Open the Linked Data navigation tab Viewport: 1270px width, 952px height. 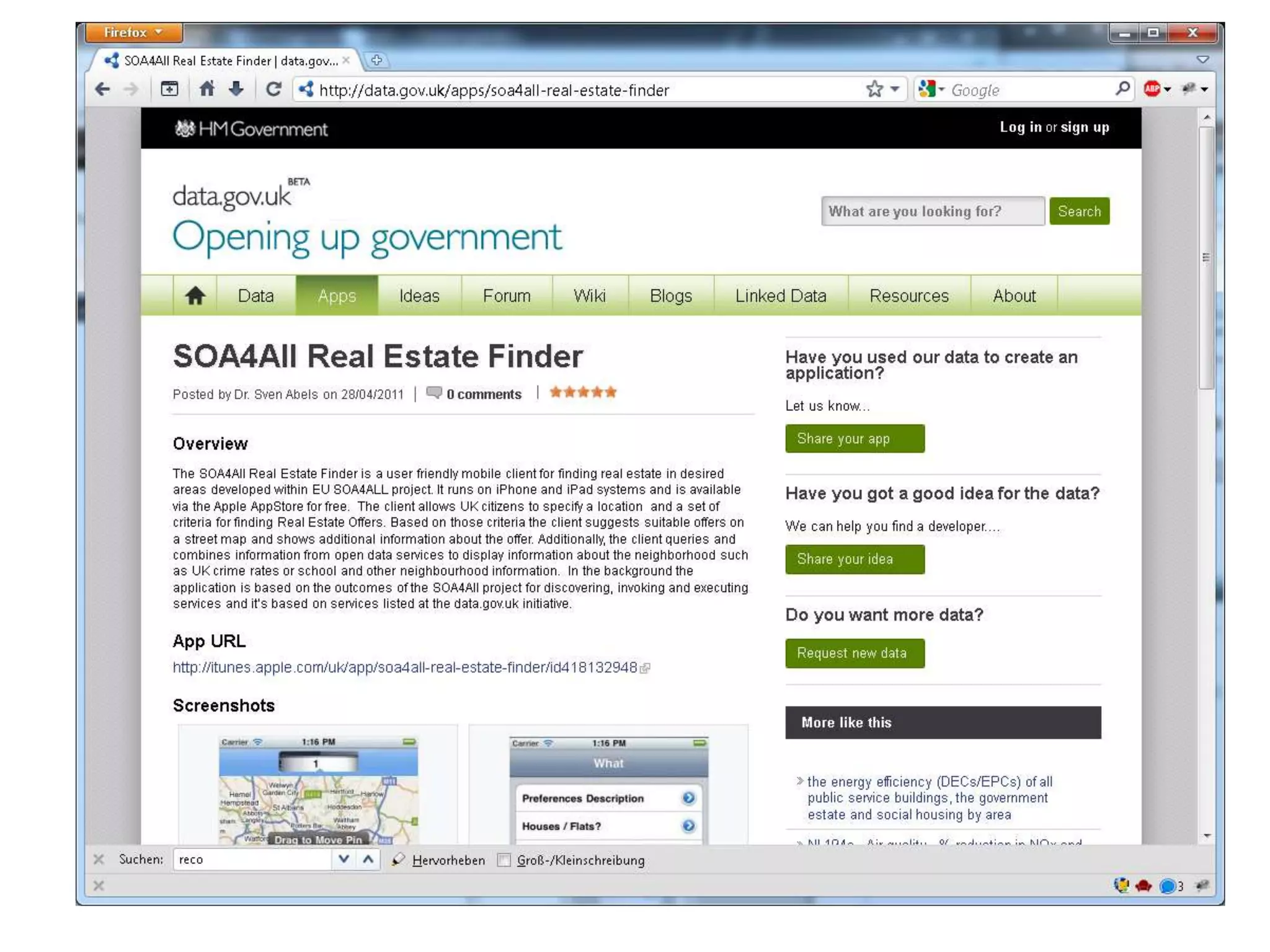[x=781, y=296]
